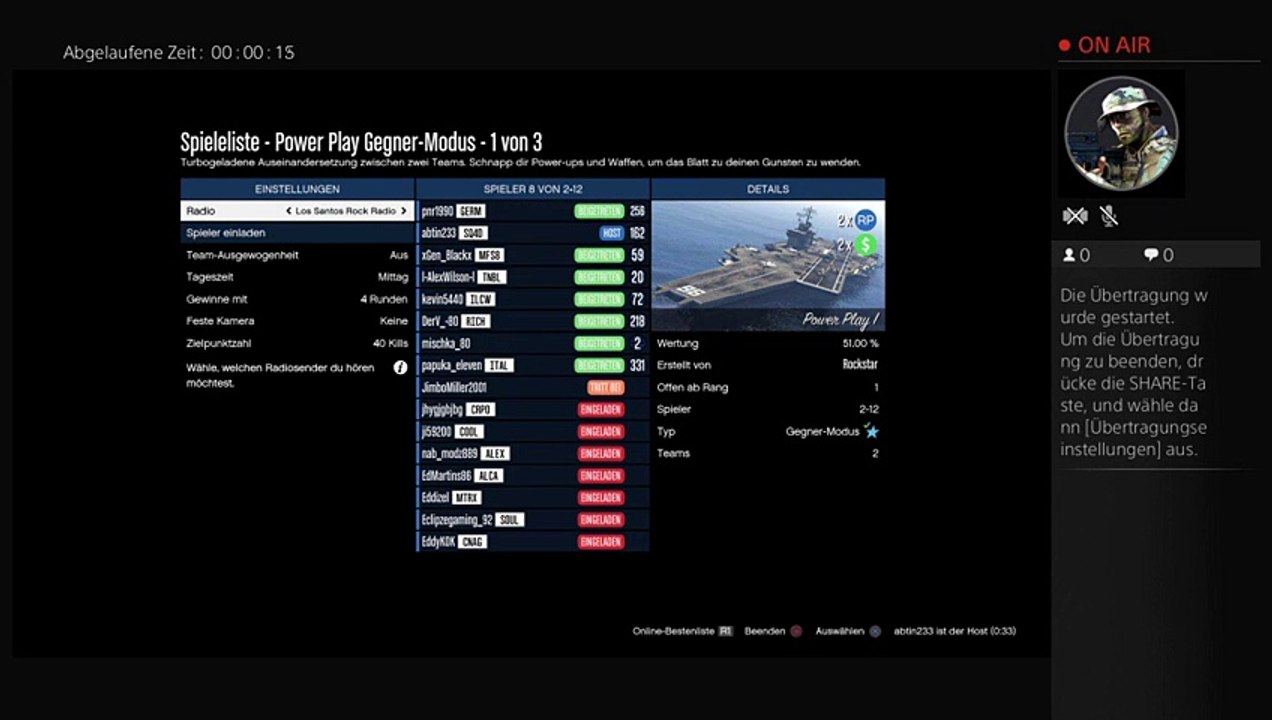The height and width of the screenshot is (720, 1272).
Task: Select player pnr1990 in the list
Action: click(532, 211)
